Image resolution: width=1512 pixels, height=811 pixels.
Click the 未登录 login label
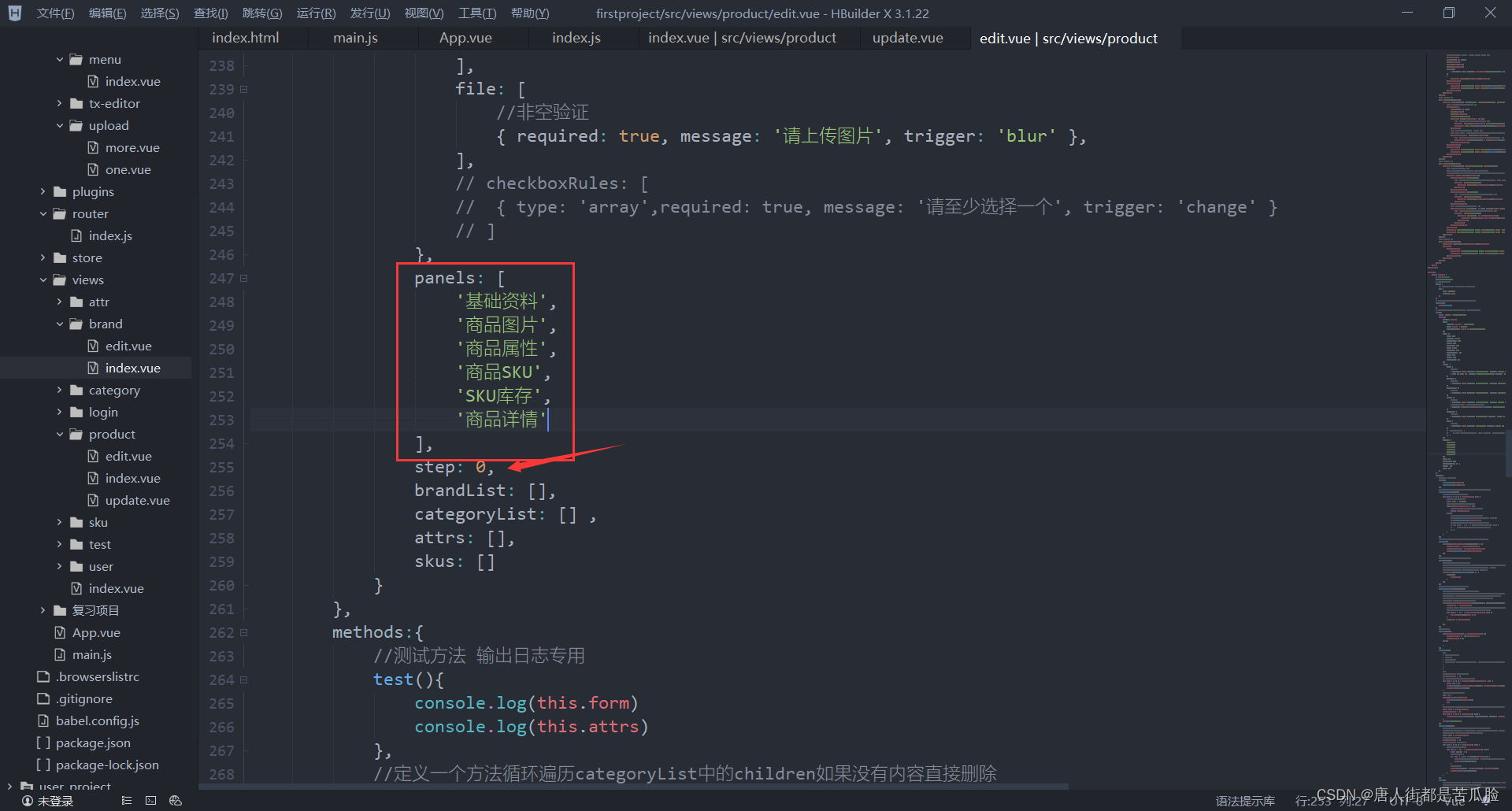pyautogui.click(x=55, y=801)
